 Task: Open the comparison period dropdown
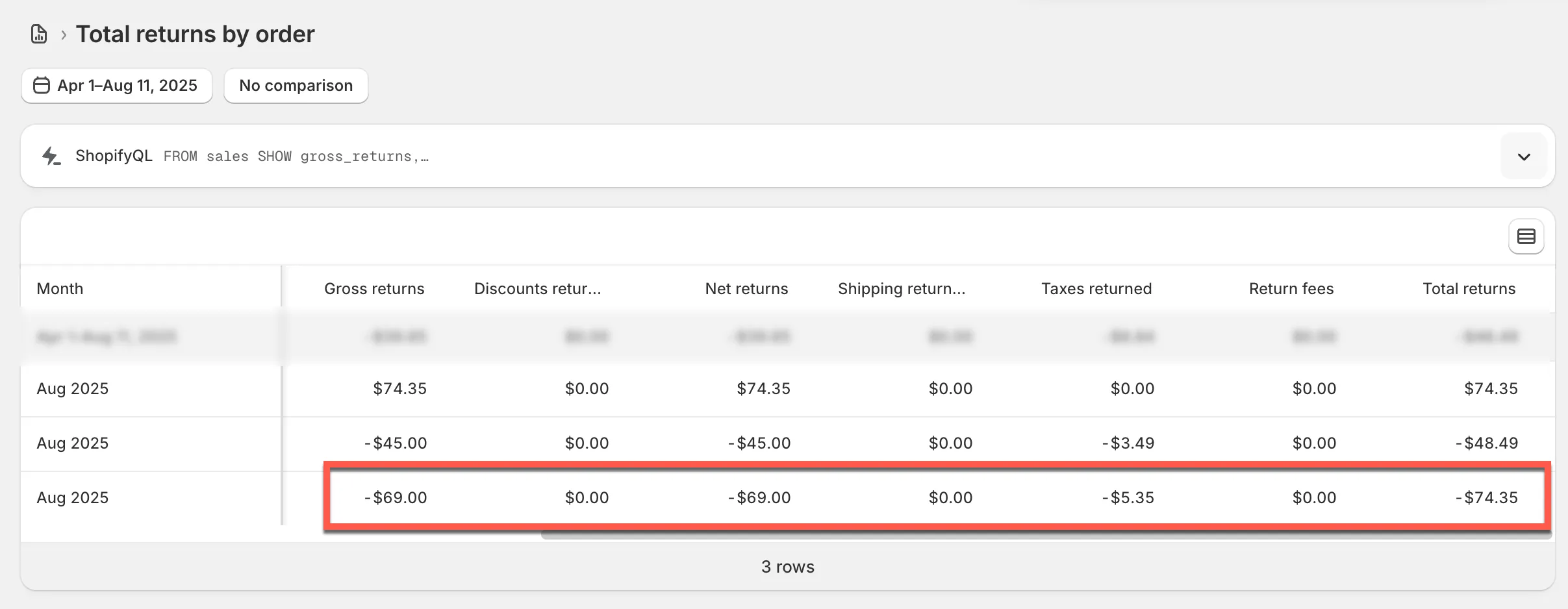(296, 85)
